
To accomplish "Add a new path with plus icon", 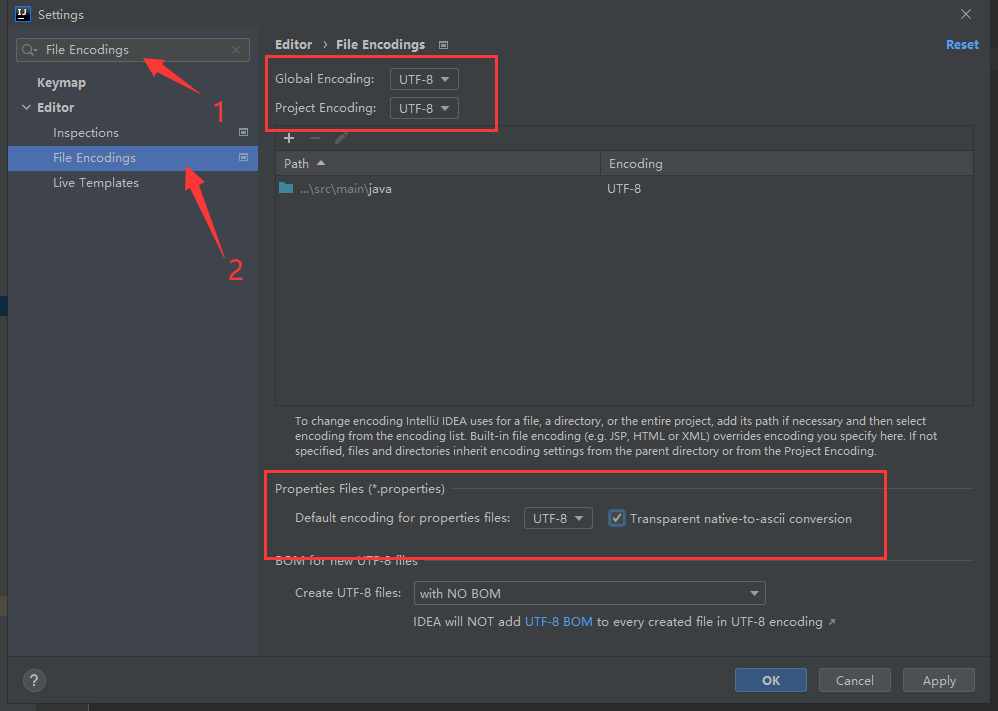I will (289, 138).
